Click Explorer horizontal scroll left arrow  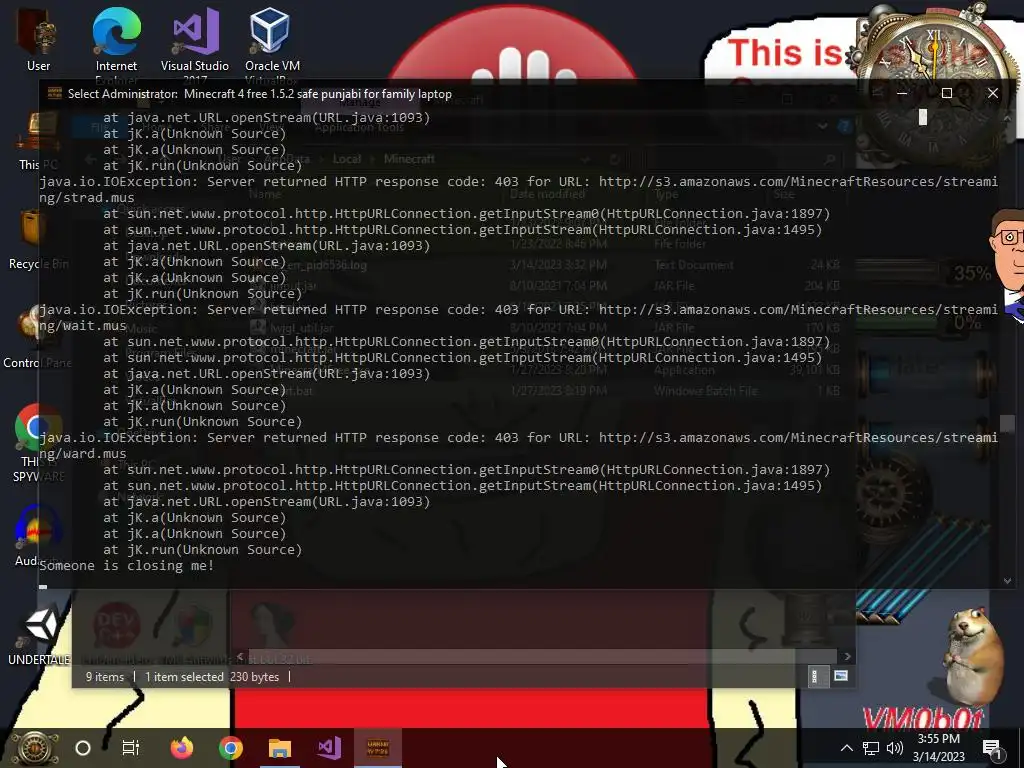[240, 656]
